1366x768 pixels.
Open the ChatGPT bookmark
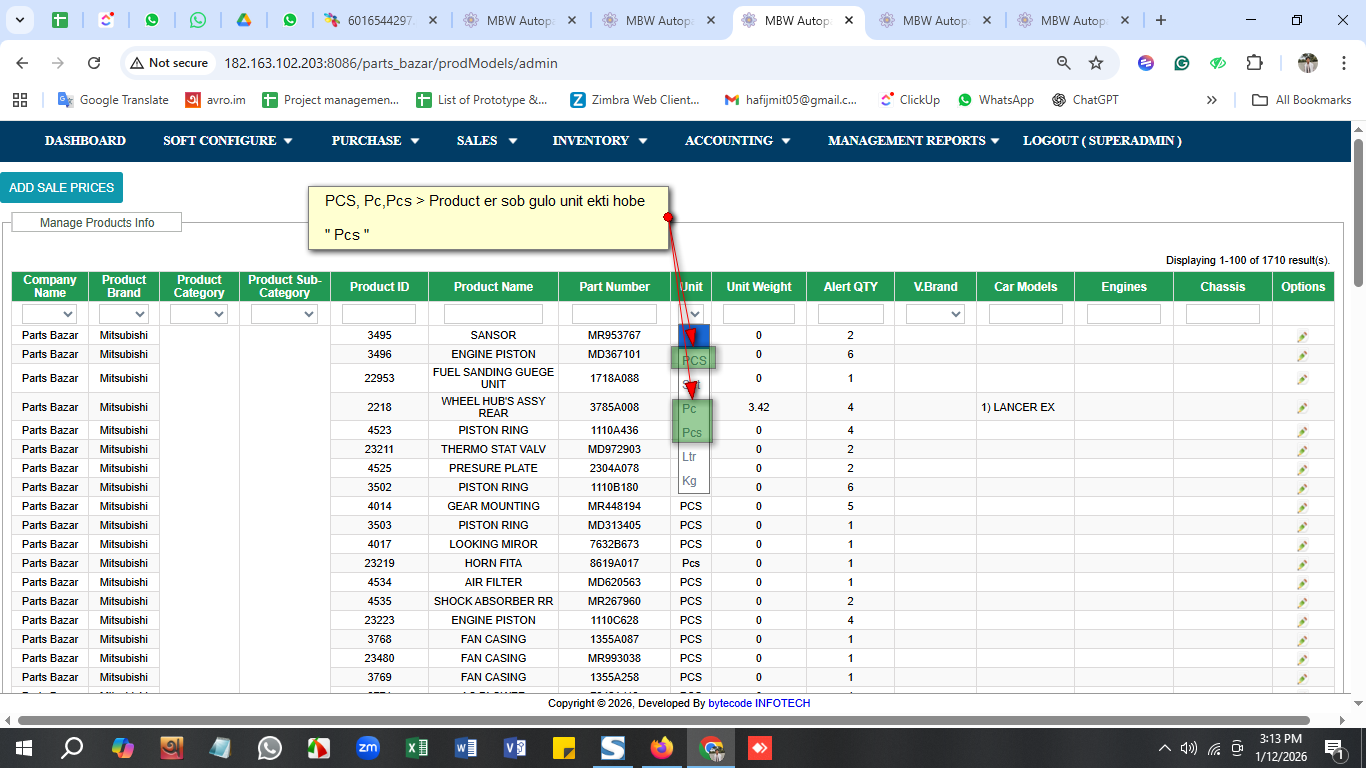point(1085,100)
